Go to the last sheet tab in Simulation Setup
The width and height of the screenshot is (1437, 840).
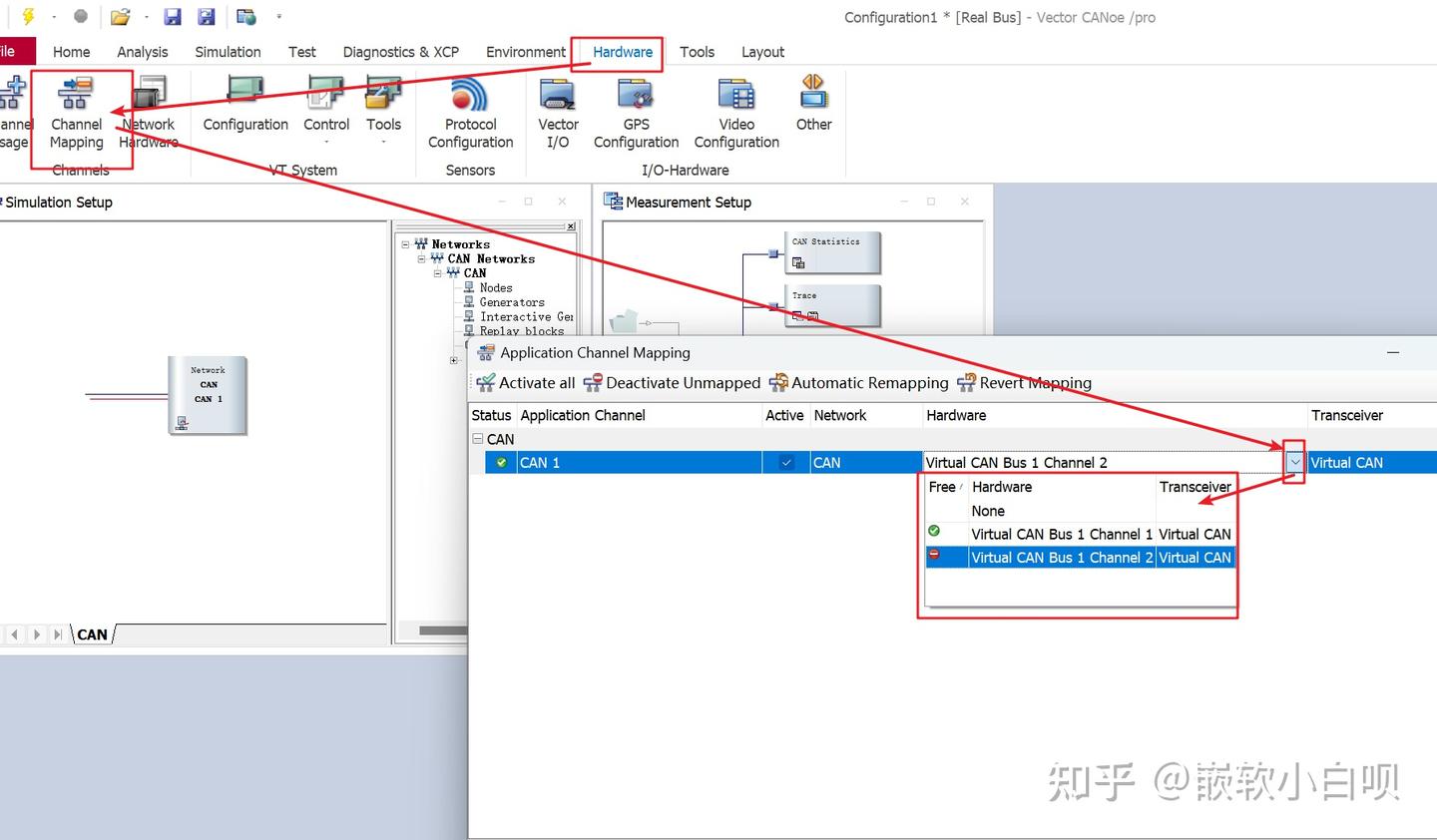click(x=58, y=634)
